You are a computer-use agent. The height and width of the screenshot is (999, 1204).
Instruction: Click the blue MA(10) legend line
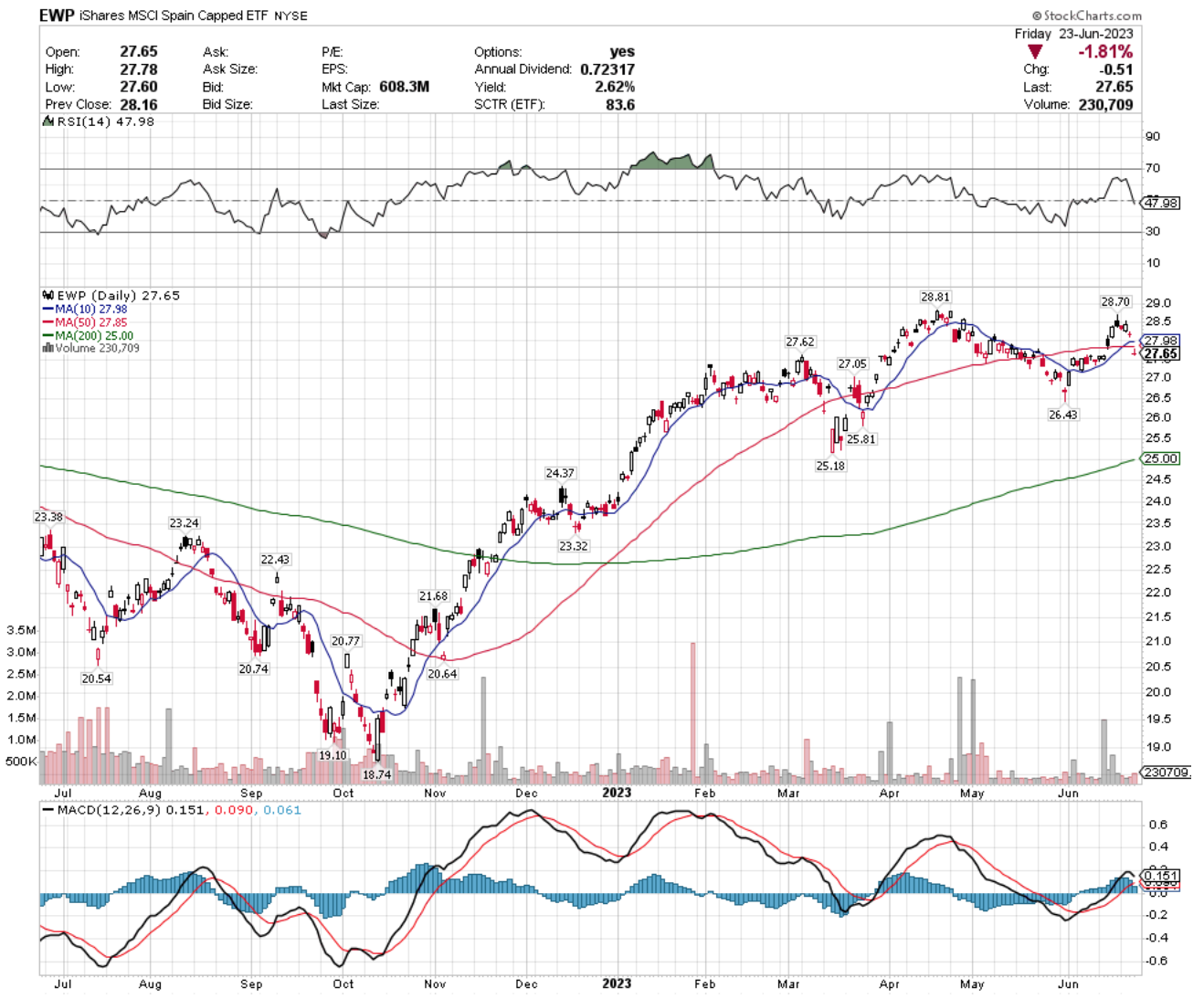click(48, 310)
